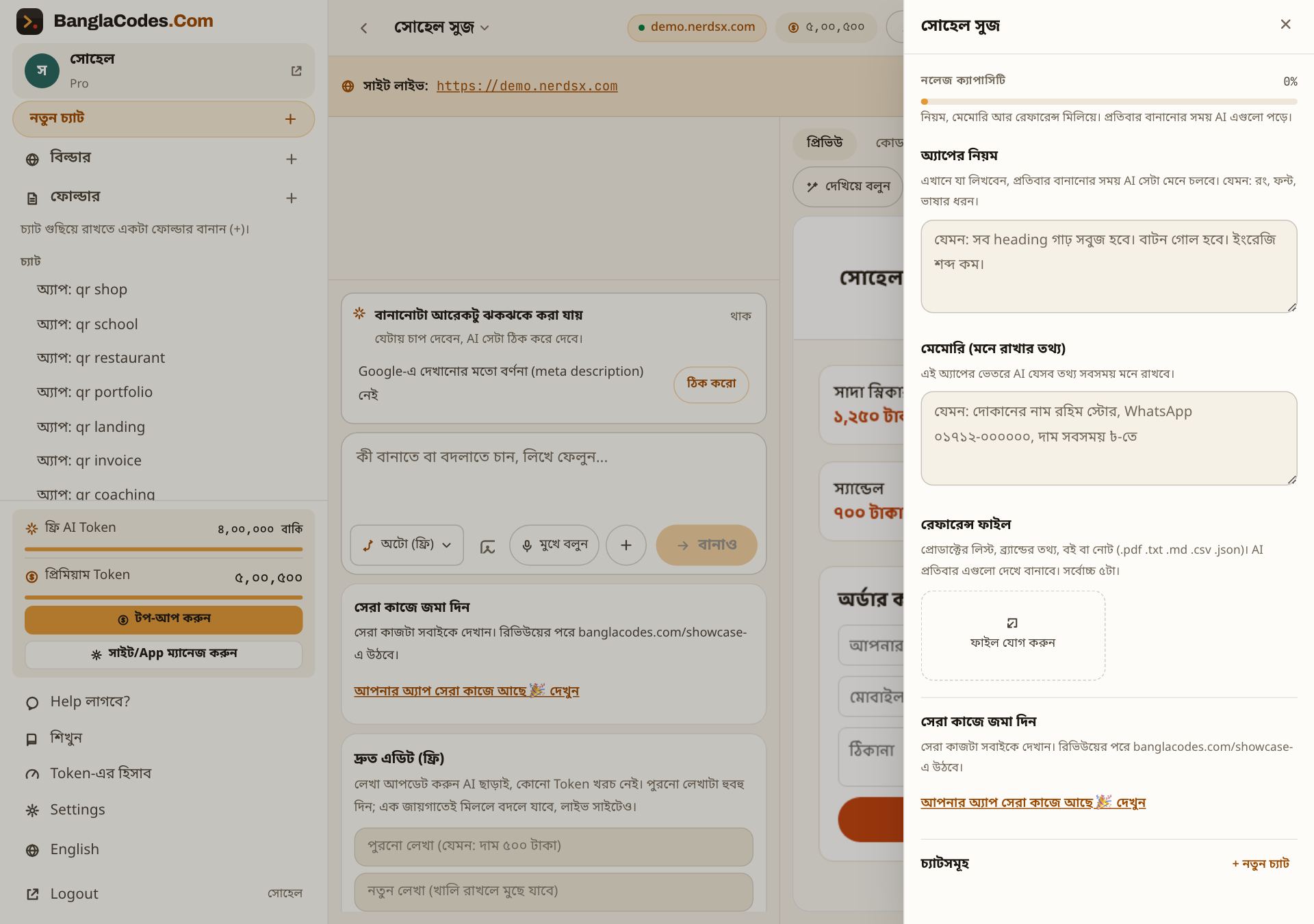Screen dimensions: 1314x924
Task: Click the Logout icon
Action: pos(32,895)
